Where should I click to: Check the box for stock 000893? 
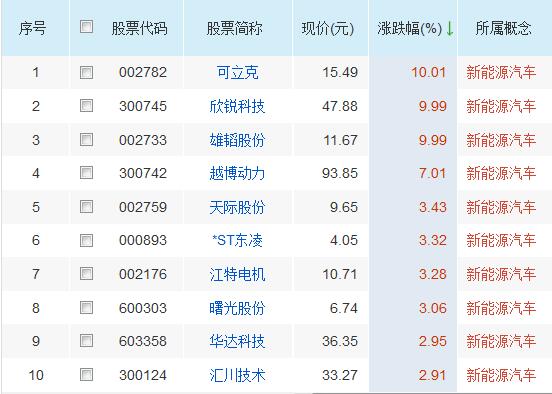tap(86, 240)
